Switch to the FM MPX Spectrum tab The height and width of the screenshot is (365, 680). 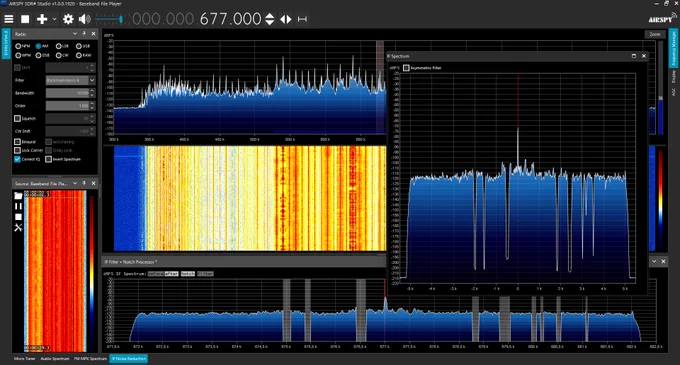point(90,358)
